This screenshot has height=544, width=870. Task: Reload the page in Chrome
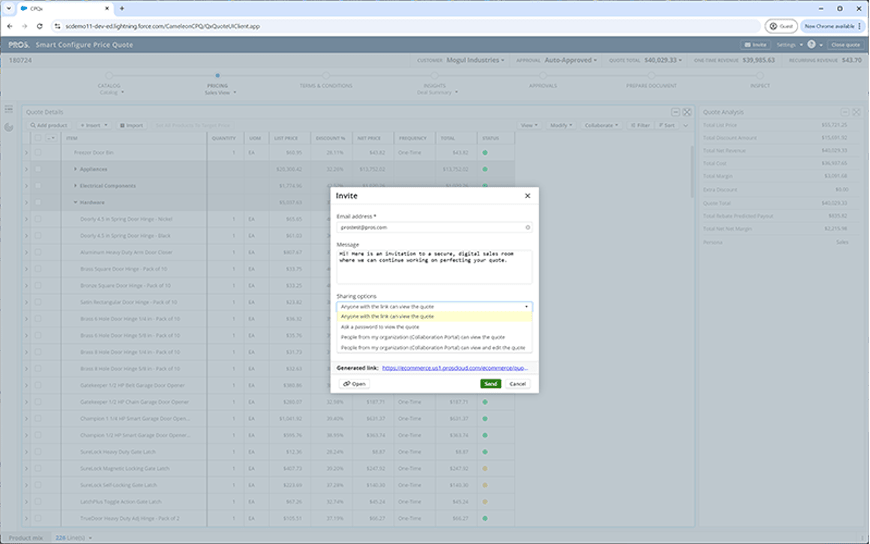tap(39, 26)
